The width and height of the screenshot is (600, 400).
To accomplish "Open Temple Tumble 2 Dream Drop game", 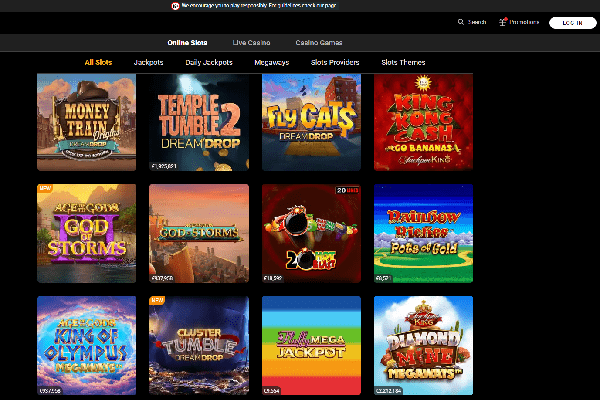I will tap(199, 122).
